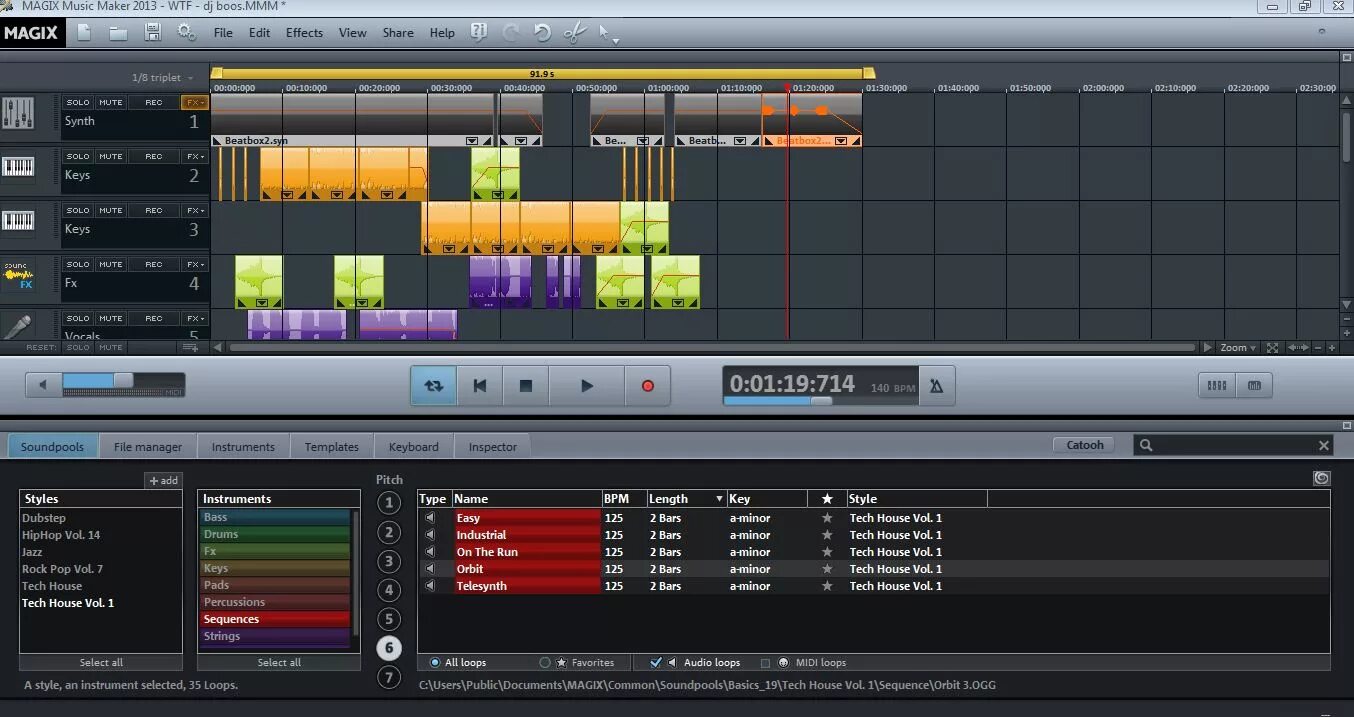Switch to the File manager tab

(x=148, y=446)
